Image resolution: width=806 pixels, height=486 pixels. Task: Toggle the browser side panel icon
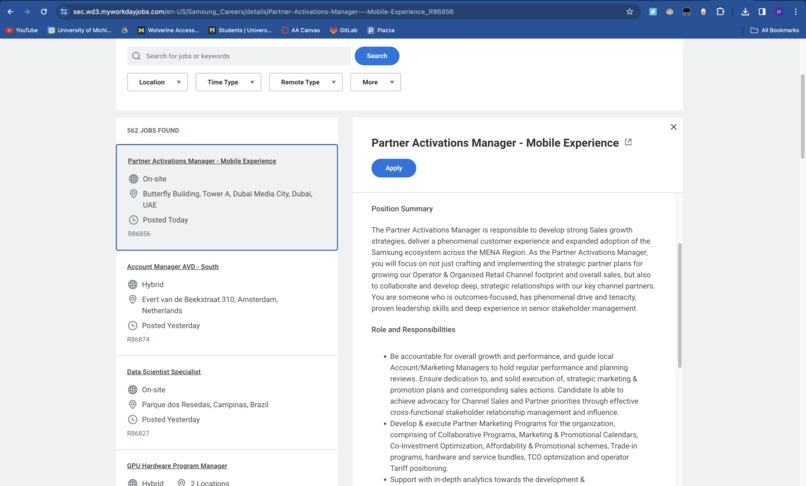pyautogui.click(x=762, y=11)
